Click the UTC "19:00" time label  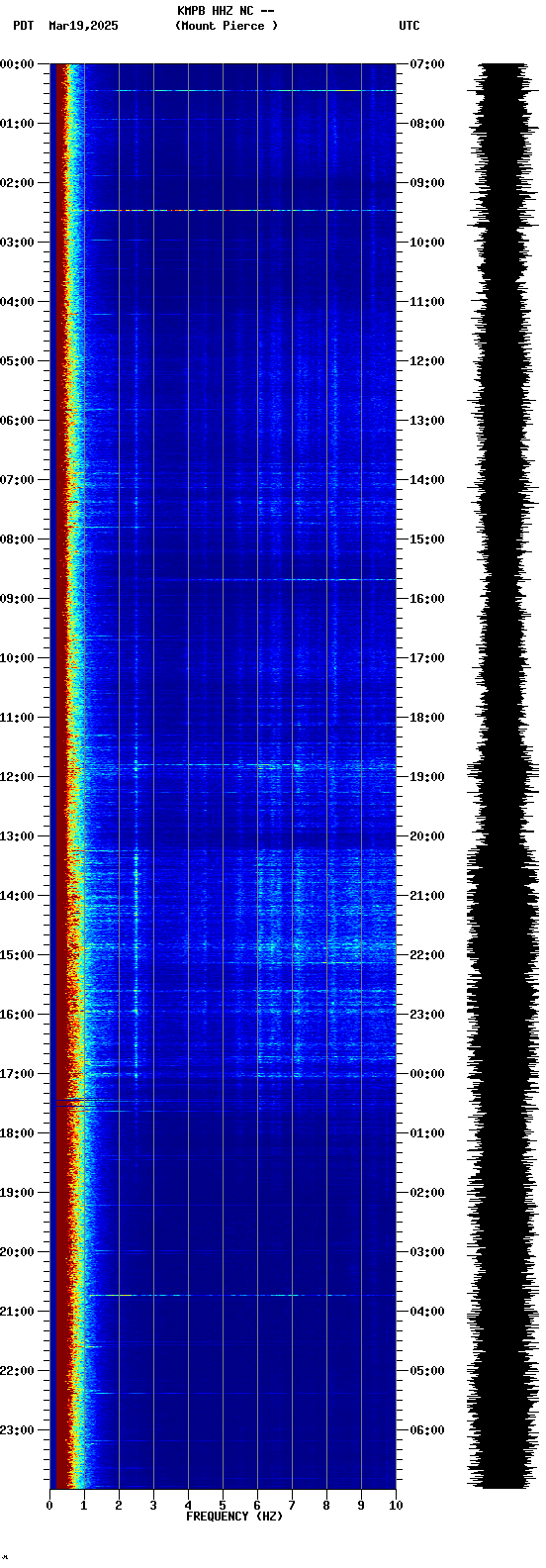pos(427,777)
